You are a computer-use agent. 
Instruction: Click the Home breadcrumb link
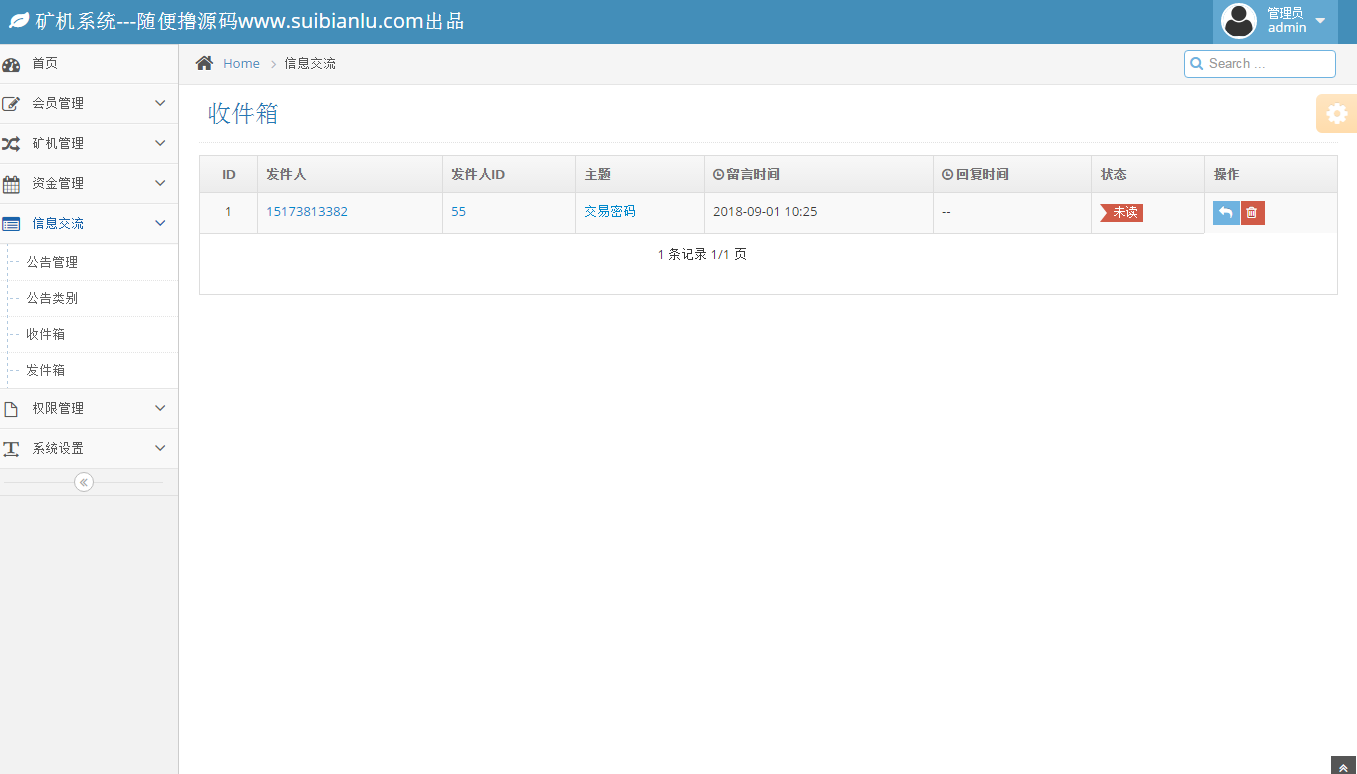(x=241, y=63)
